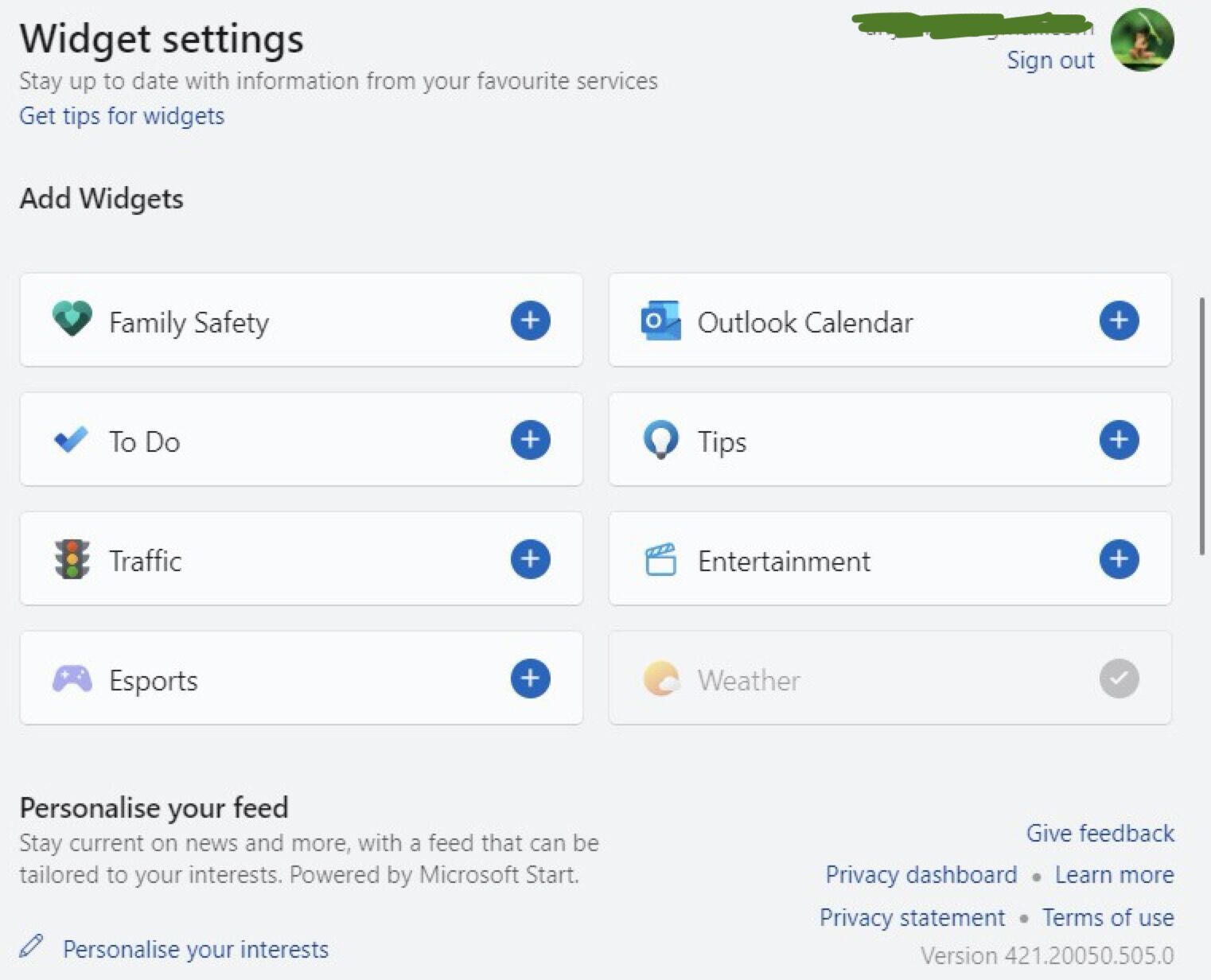
Task: Click the plus button for To Do
Action: point(530,440)
